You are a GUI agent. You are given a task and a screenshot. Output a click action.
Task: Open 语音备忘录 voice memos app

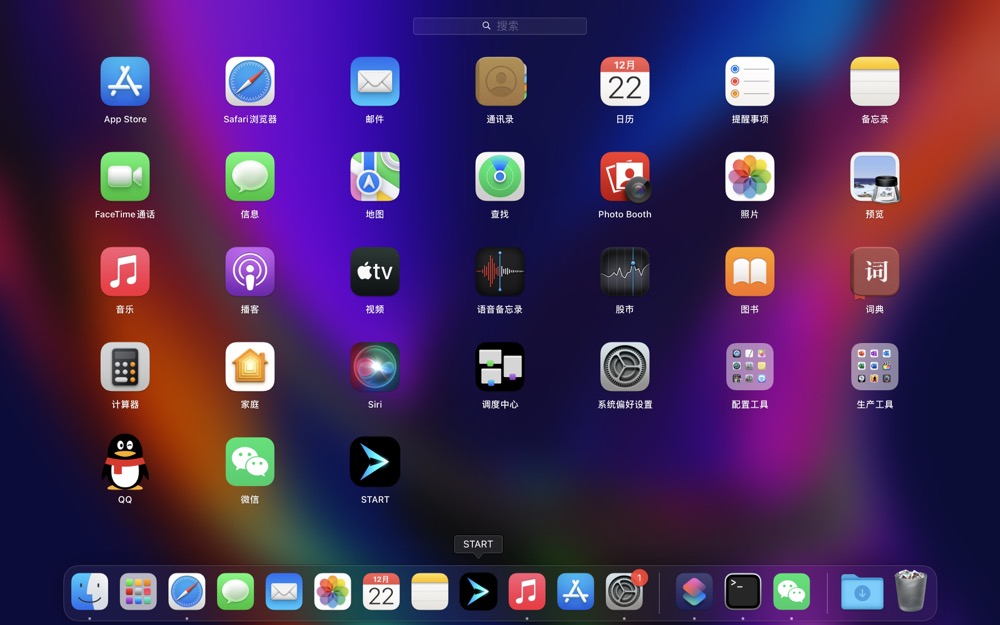[x=500, y=272]
